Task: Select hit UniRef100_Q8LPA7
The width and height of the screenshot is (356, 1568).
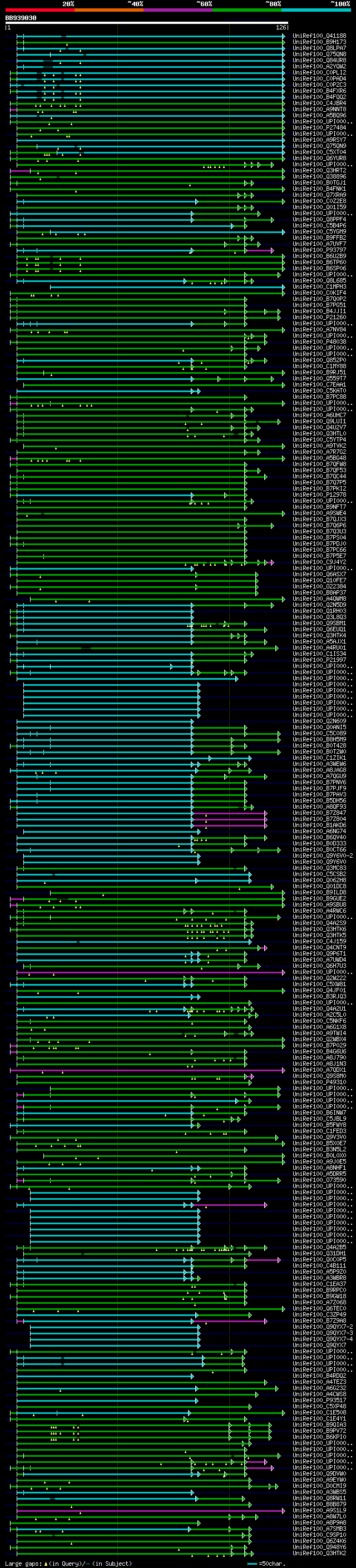Action: click(x=319, y=48)
